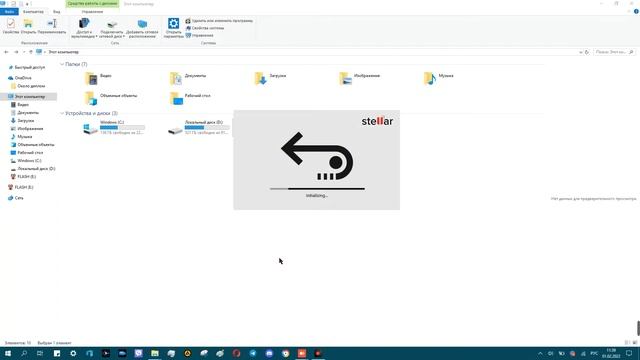The width and height of the screenshot is (640, 360).
Task: Click the Stellar logo in splash screen
Action: pos(377,121)
